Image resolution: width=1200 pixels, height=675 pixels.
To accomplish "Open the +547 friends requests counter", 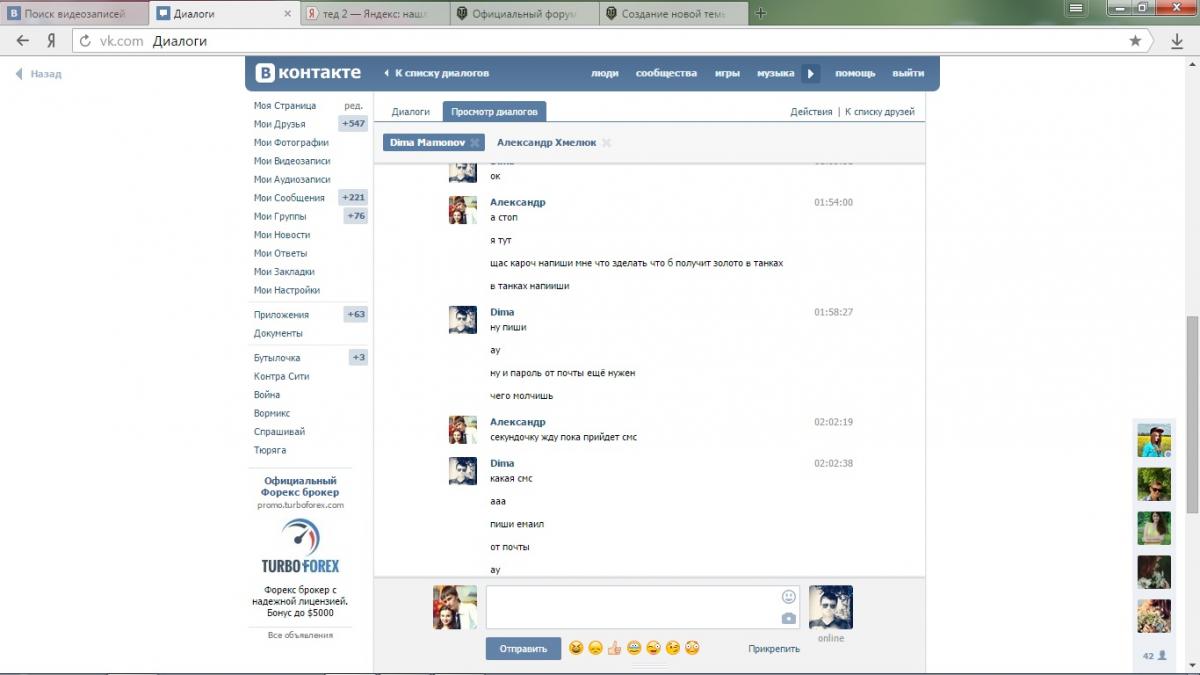I will [353, 124].
